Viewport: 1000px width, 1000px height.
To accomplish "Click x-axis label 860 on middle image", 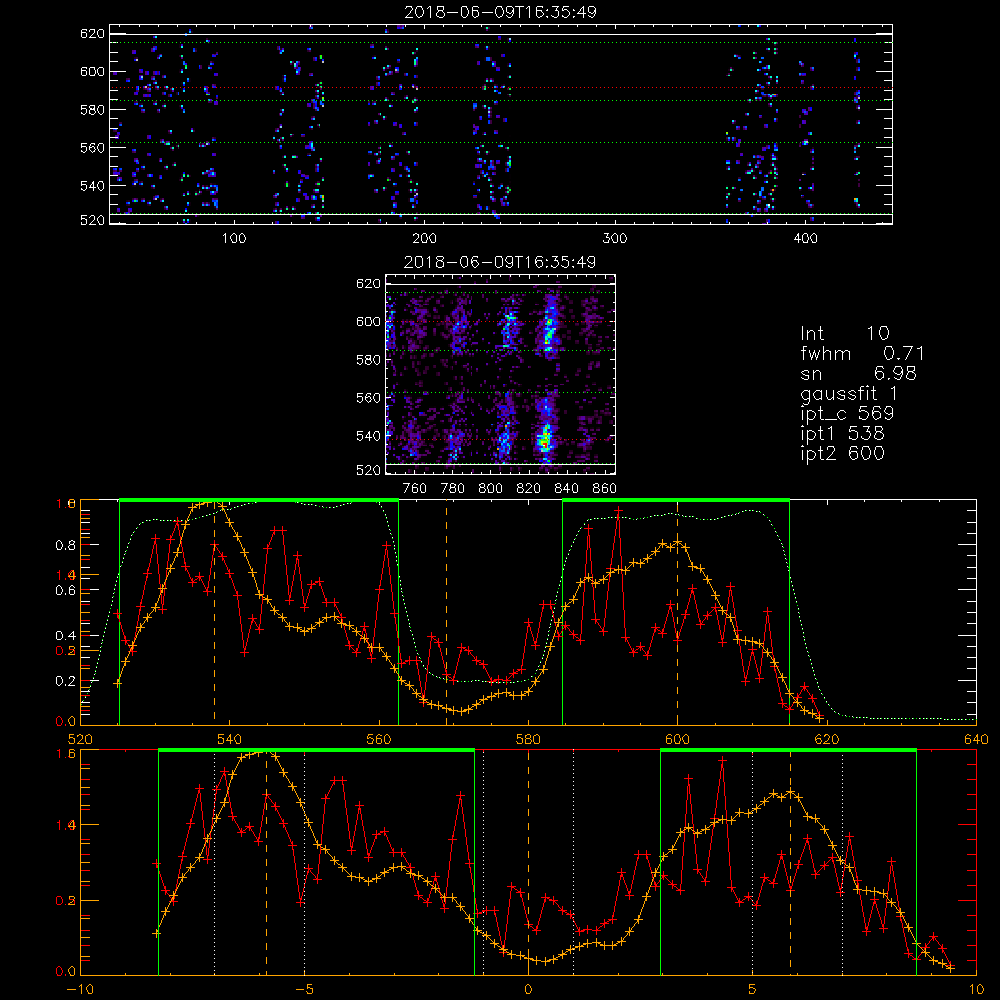I will (605, 489).
